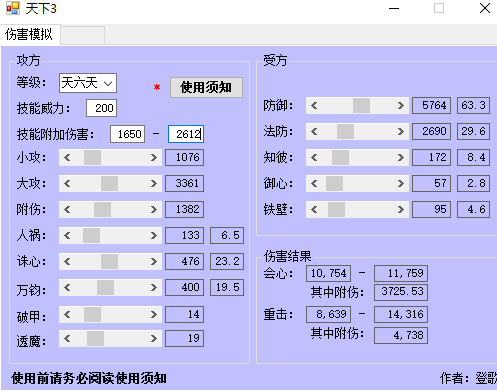Click the 防御 percentage box 63.3
Screen dimensions: 497x391
473,105
